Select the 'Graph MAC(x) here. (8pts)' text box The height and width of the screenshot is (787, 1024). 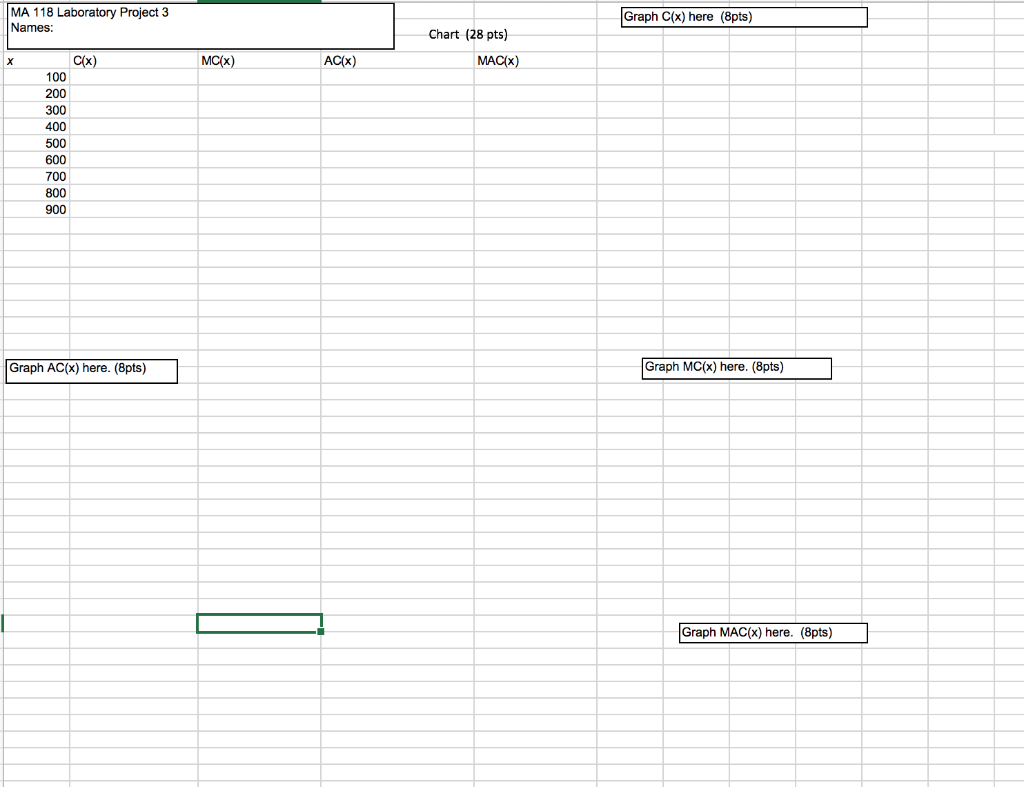click(773, 633)
